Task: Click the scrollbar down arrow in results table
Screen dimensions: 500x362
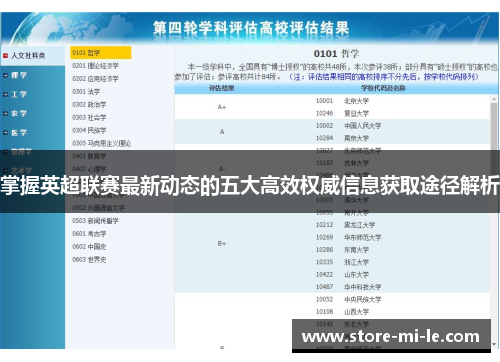Action: 494,344
